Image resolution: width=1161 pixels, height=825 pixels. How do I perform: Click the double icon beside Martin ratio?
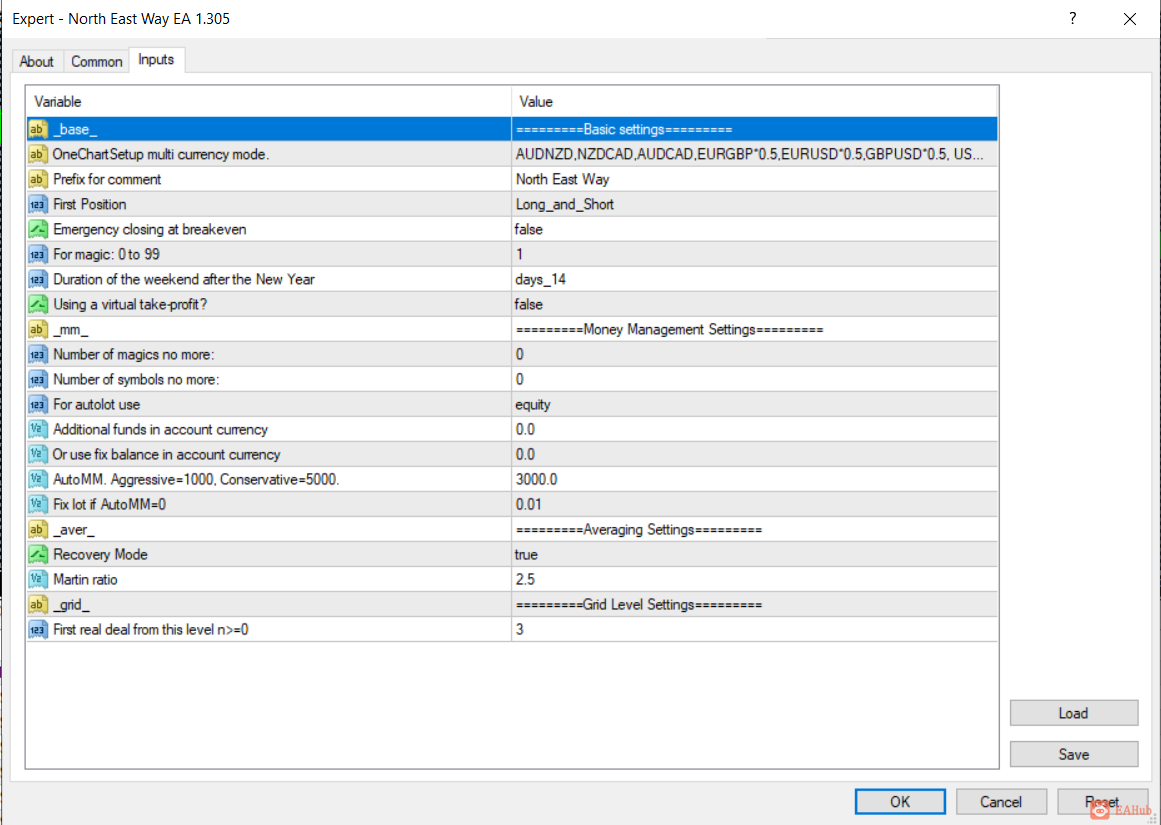pyautogui.click(x=38, y=579)
